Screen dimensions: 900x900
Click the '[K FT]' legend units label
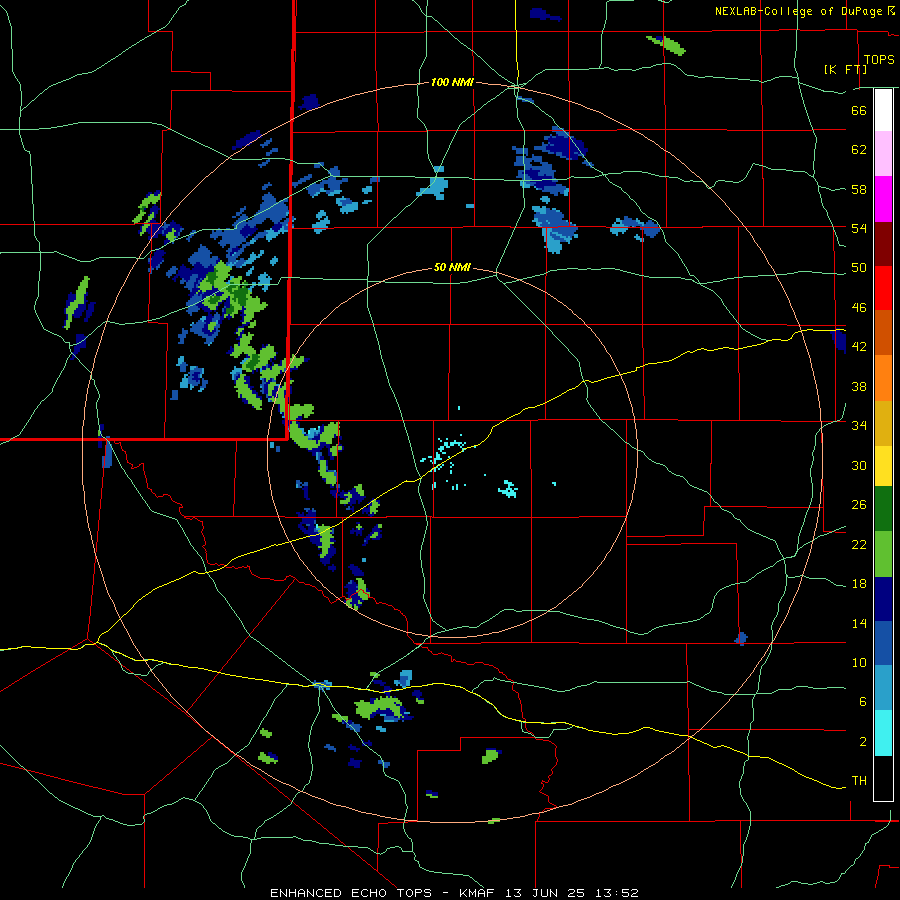coord(845,69)
